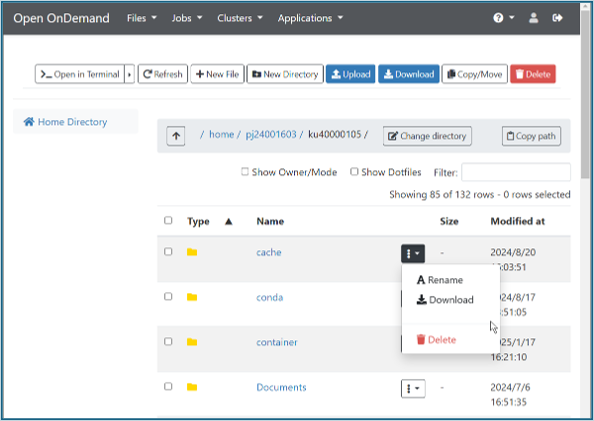Screen dimensions: 594x421
Task: Open the cache folder link
Action: (x=269, y=252)
